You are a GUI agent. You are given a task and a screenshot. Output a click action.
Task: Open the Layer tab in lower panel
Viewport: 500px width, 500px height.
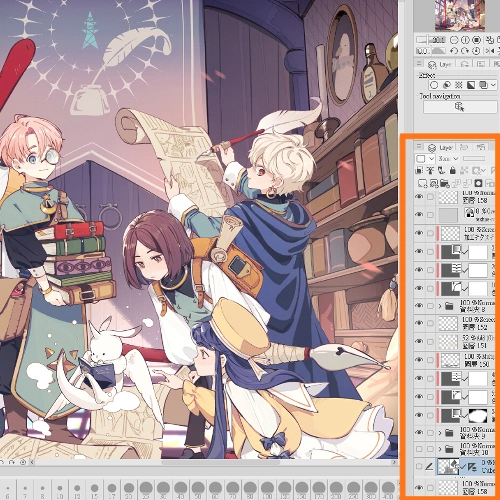(441, 147)
